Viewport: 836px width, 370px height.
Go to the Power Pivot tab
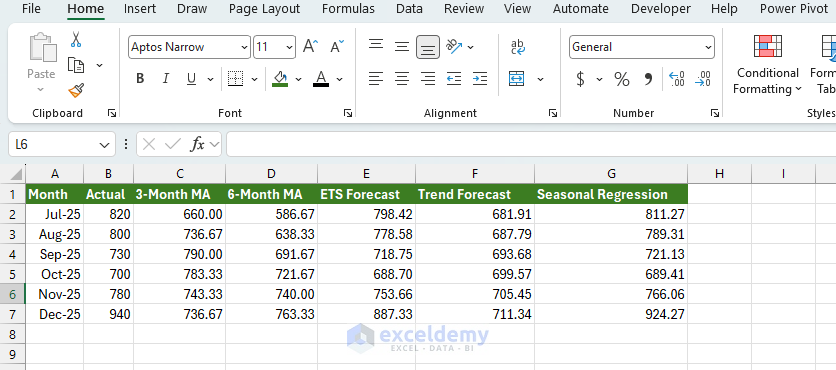point(794,9)
